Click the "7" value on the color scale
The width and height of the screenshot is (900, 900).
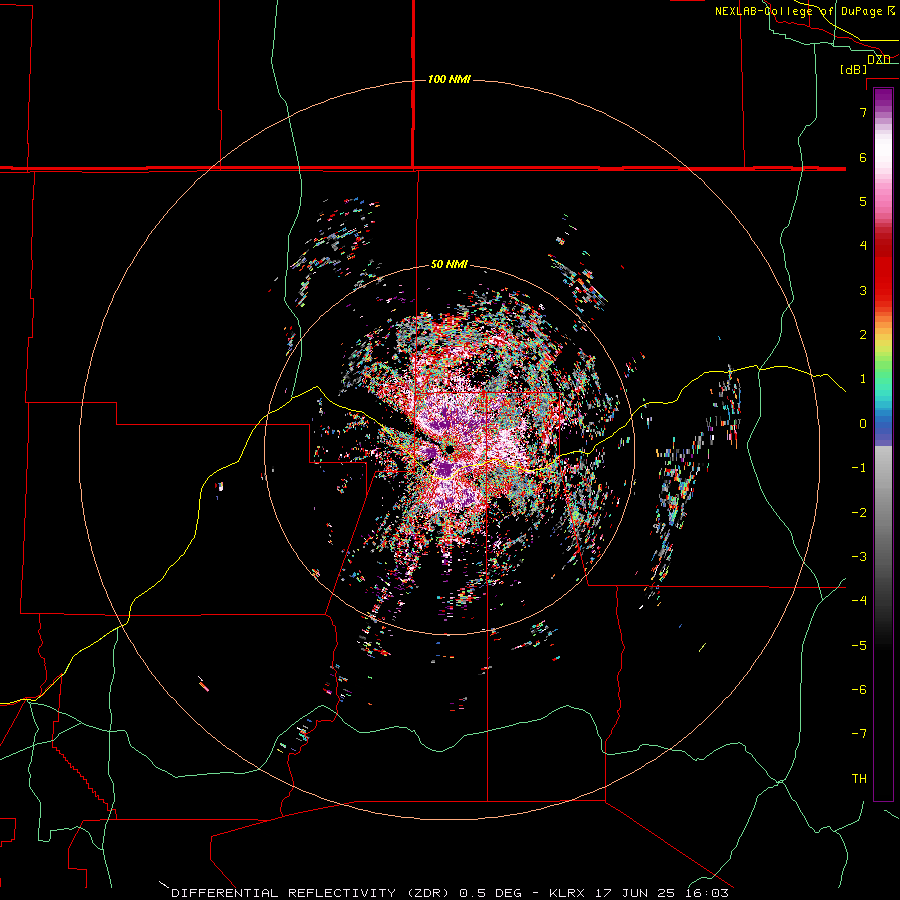click(x=863, y=112)
